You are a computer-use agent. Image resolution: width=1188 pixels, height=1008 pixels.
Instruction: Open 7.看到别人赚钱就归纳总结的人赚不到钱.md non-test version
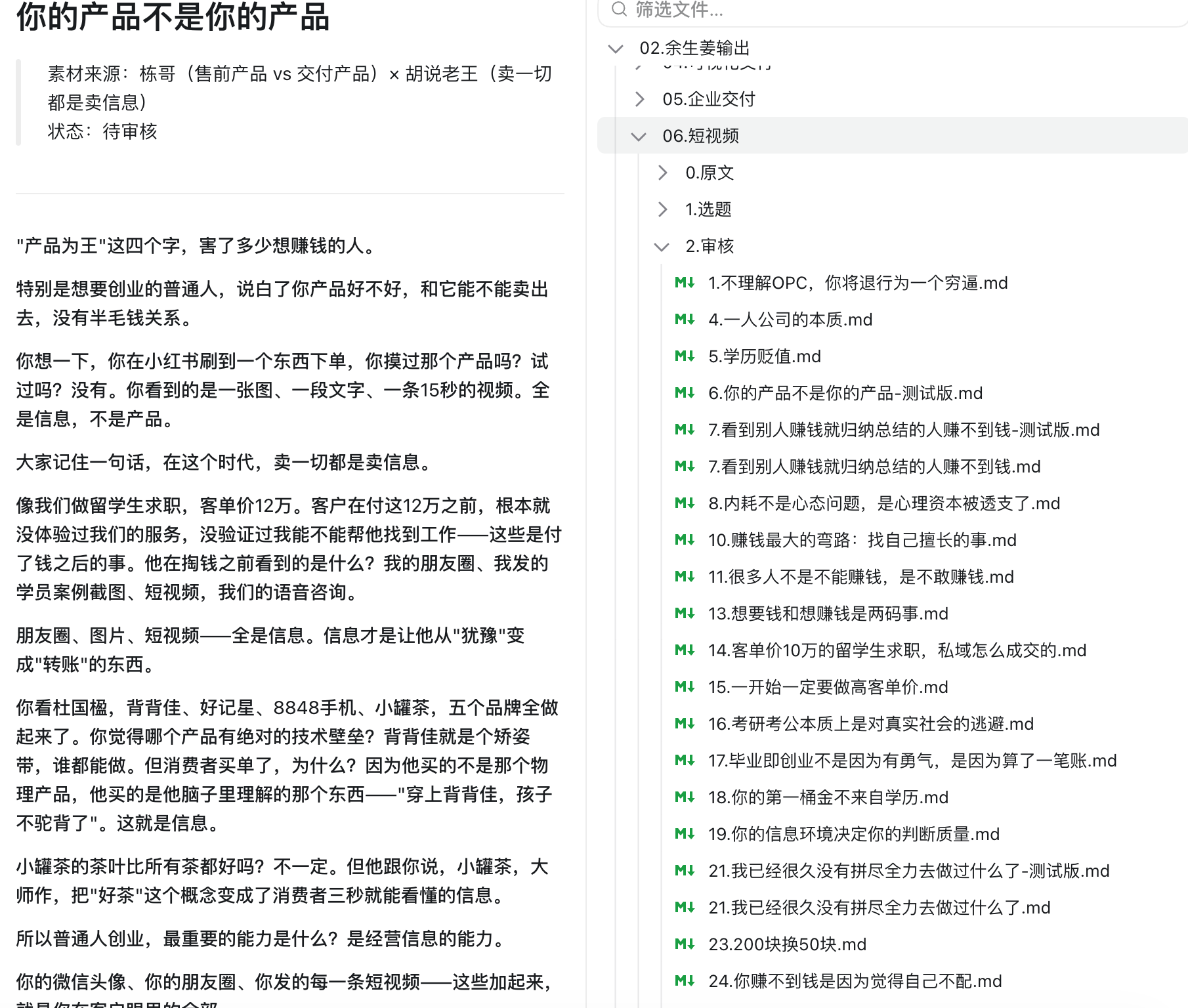point(874,467)
